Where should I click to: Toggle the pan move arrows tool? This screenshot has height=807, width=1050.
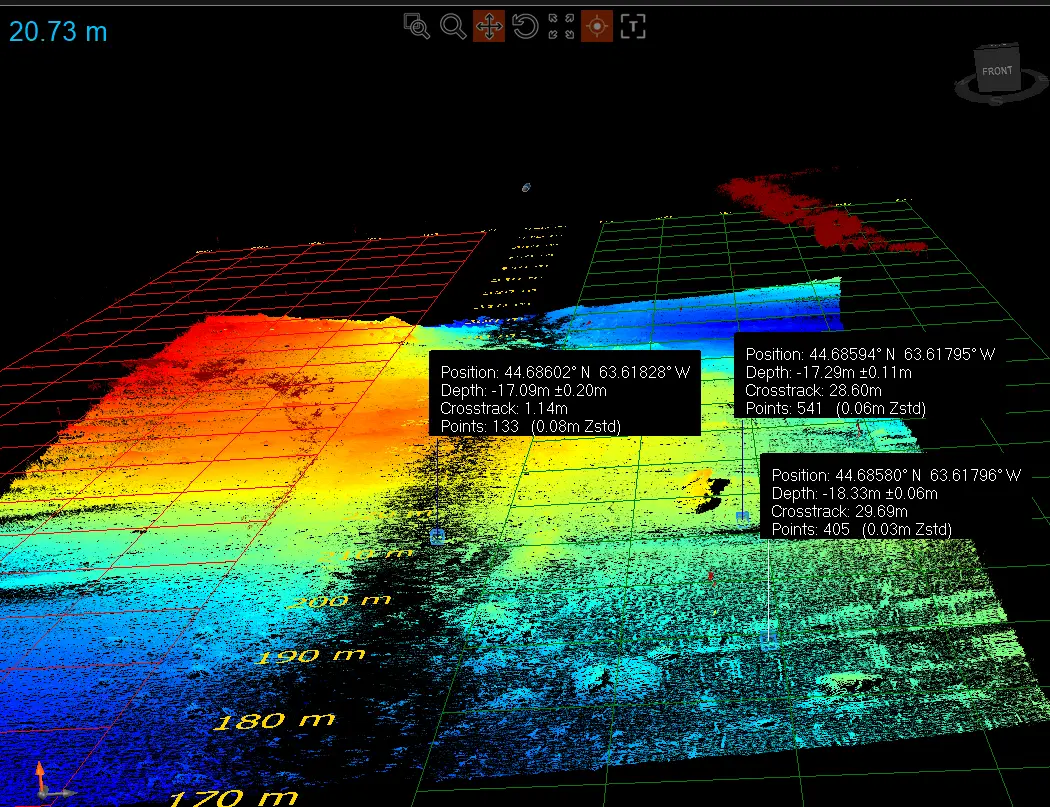tap(488, 27)
